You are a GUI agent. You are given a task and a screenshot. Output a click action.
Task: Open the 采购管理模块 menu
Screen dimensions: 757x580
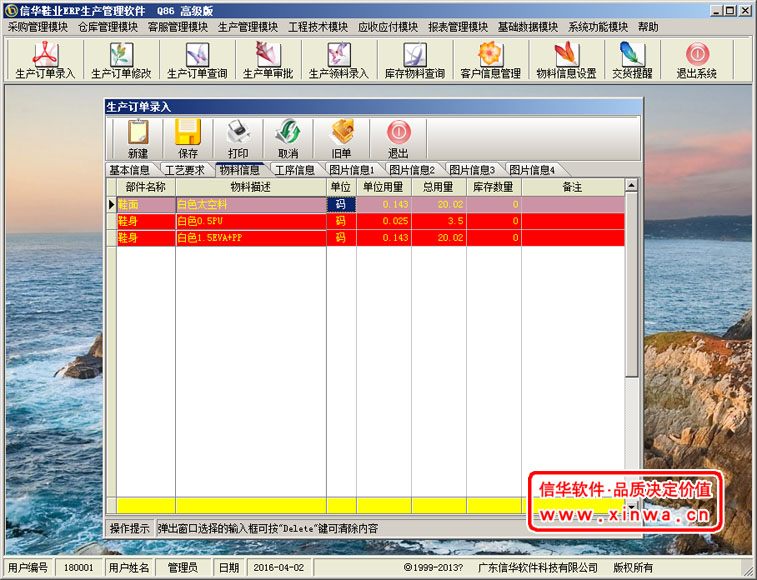pyautogui.click(x=38, y=27)
